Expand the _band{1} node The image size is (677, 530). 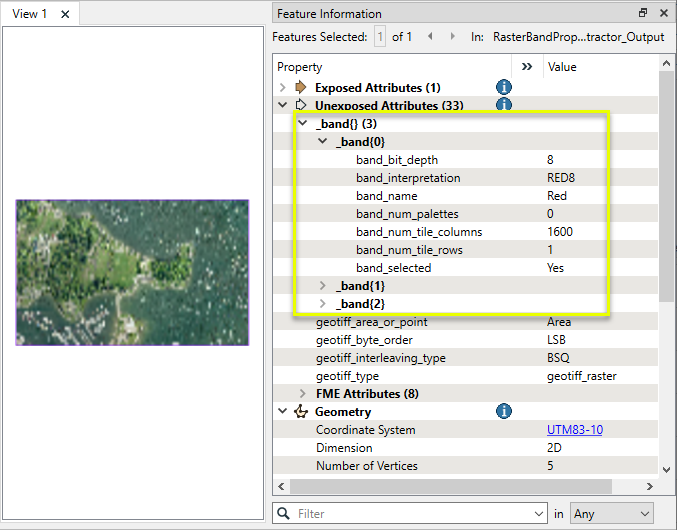click(x=322, y=286)
